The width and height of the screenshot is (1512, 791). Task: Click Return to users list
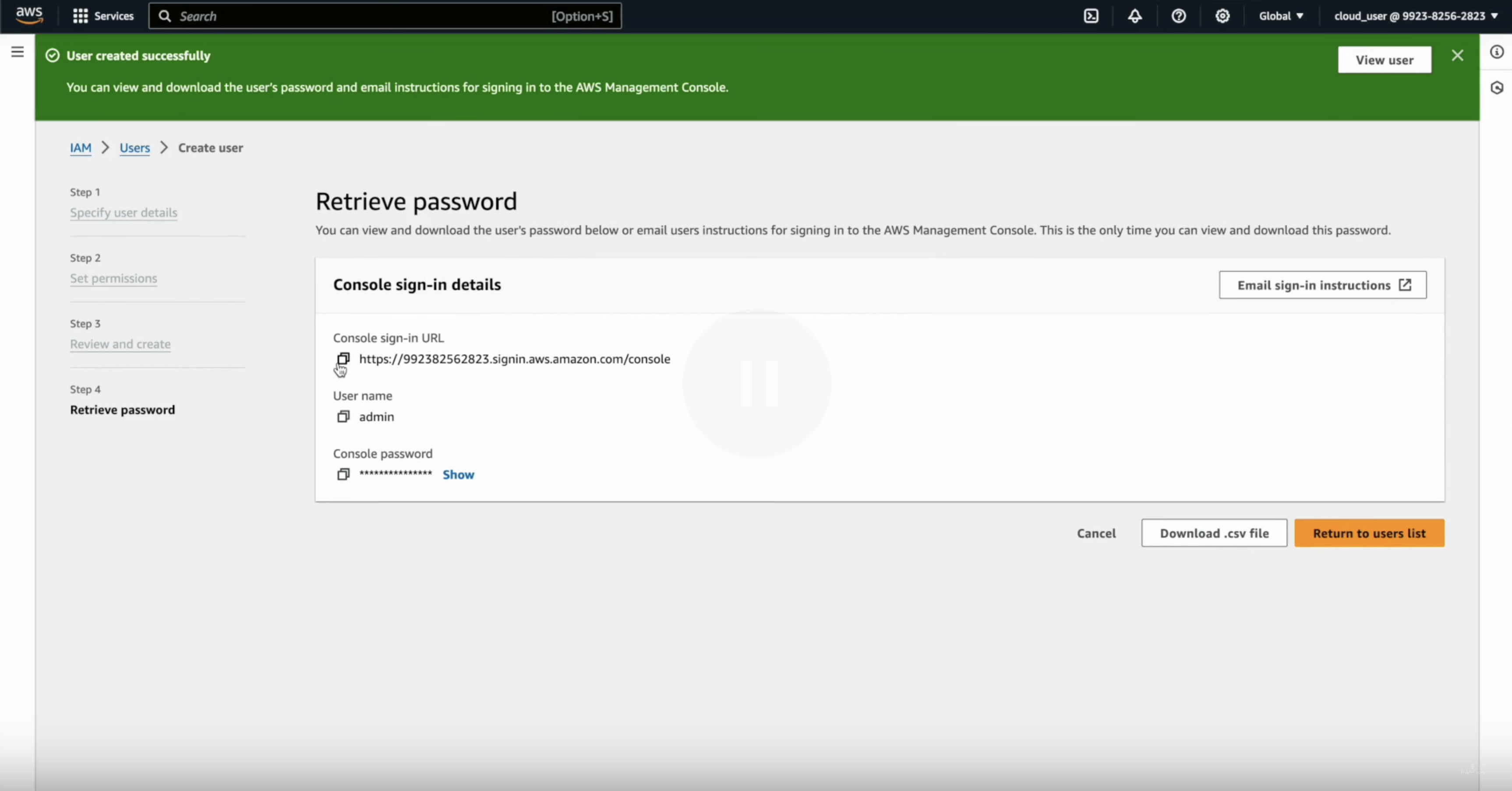pos(1369,533)
